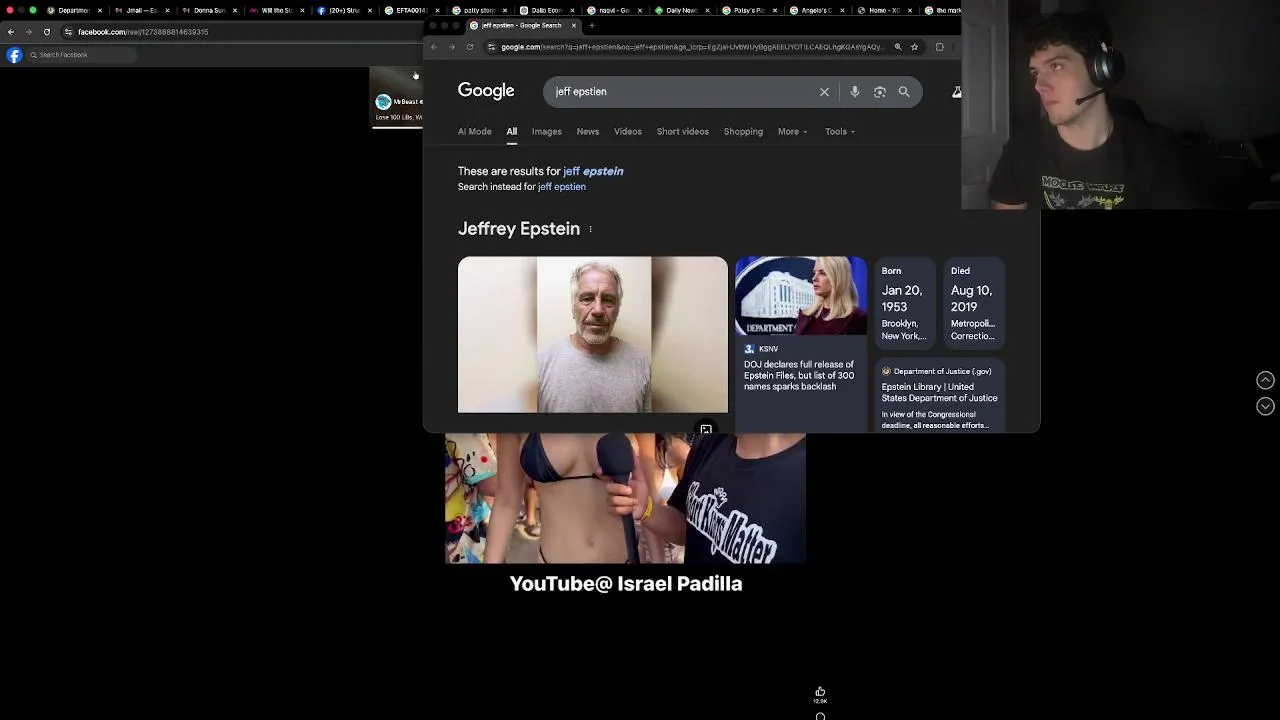
Task: Click the Facebook logo in the back window
Action: click(x=14, y=55)
